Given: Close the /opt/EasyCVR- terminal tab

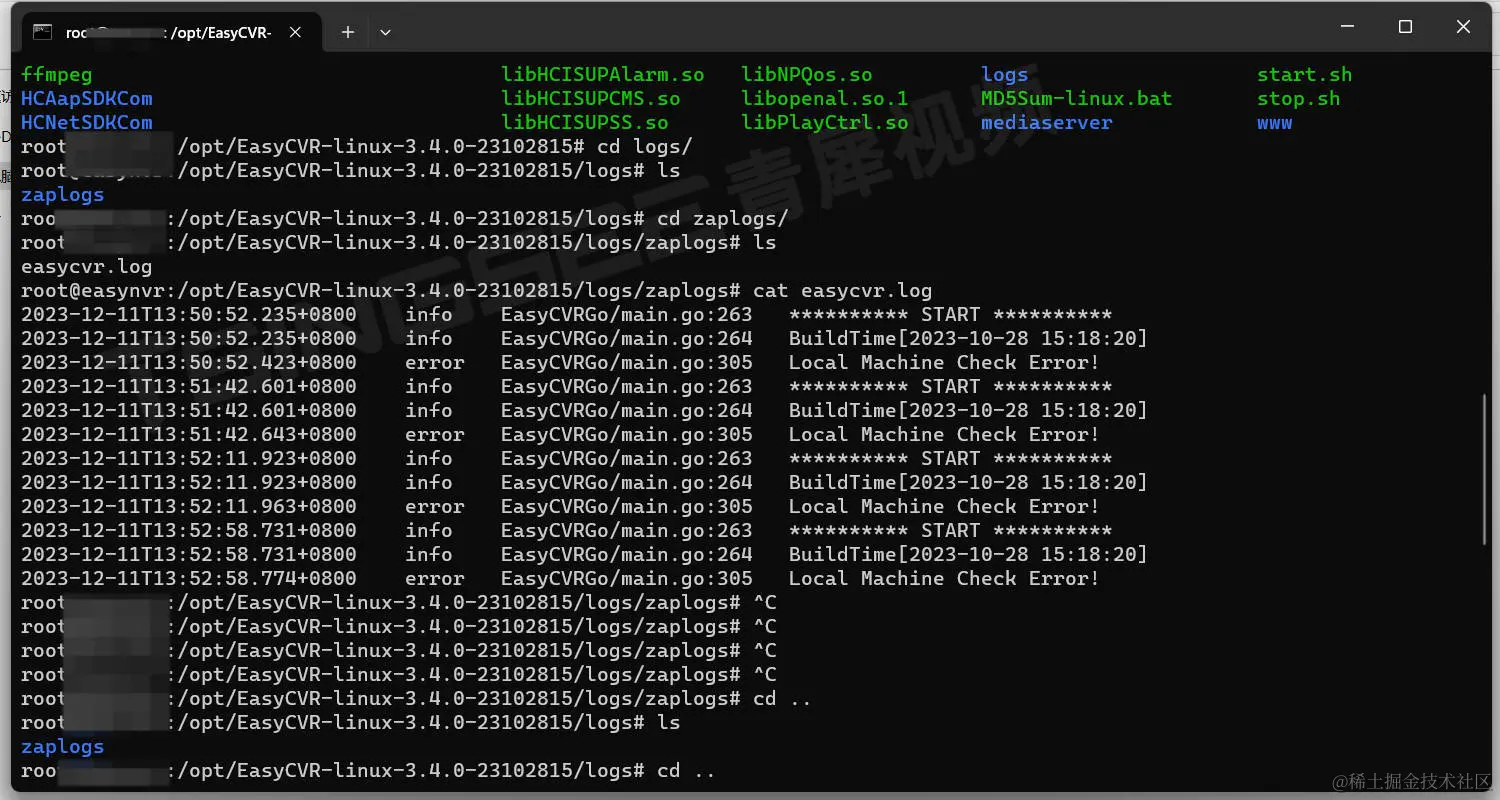Looking at the screenshot, I should pyautogui.click(x=295, y=32).
